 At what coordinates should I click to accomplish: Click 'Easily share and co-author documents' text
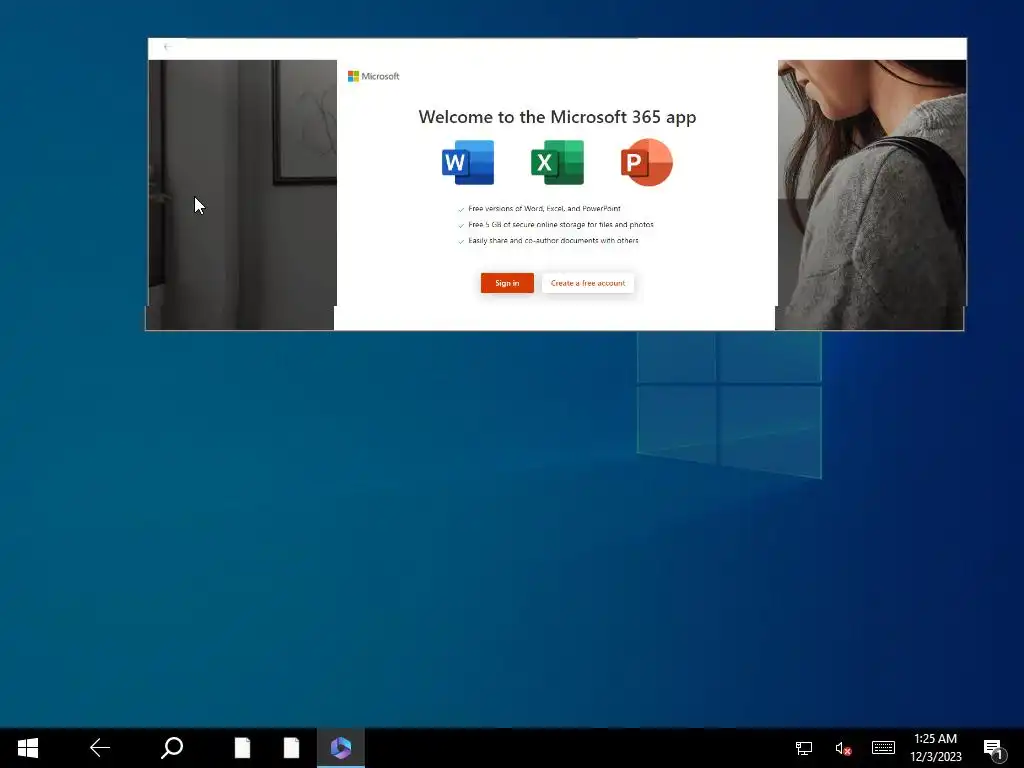click(x=553, y=240)
